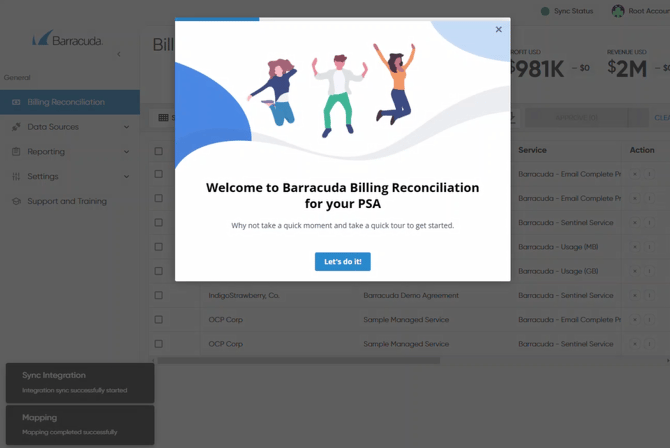
Task: Expand the Reporting menu chevron
Action: 126,152
